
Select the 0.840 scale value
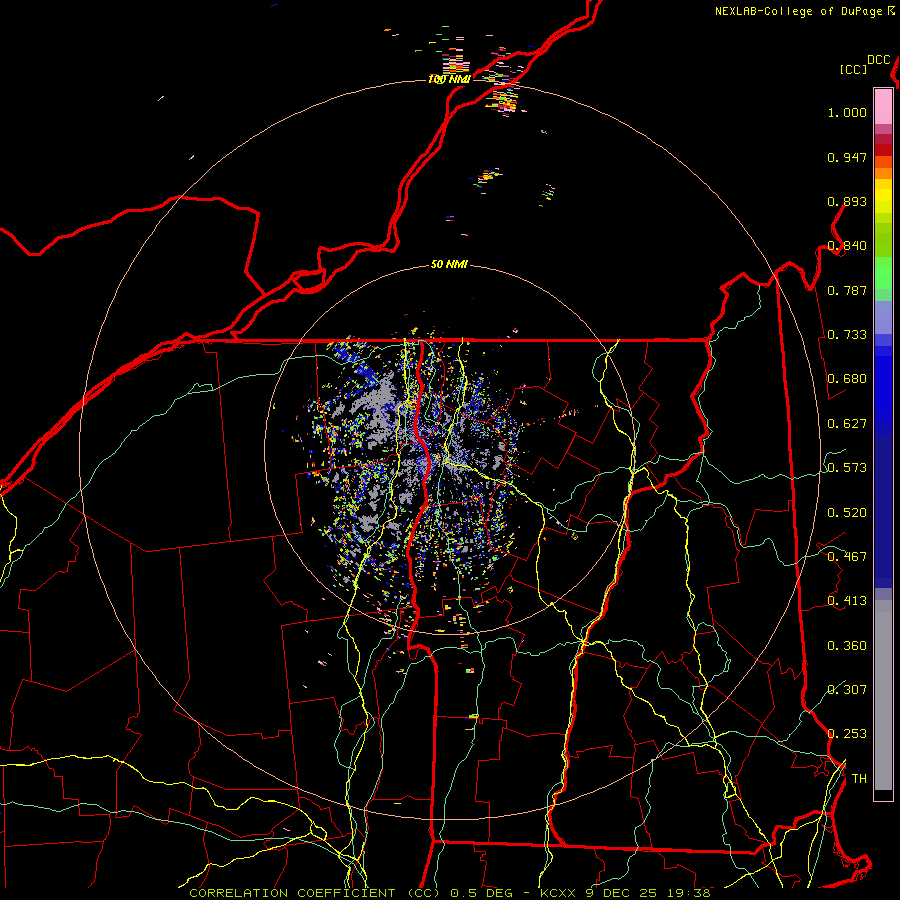tap(847, 246)
